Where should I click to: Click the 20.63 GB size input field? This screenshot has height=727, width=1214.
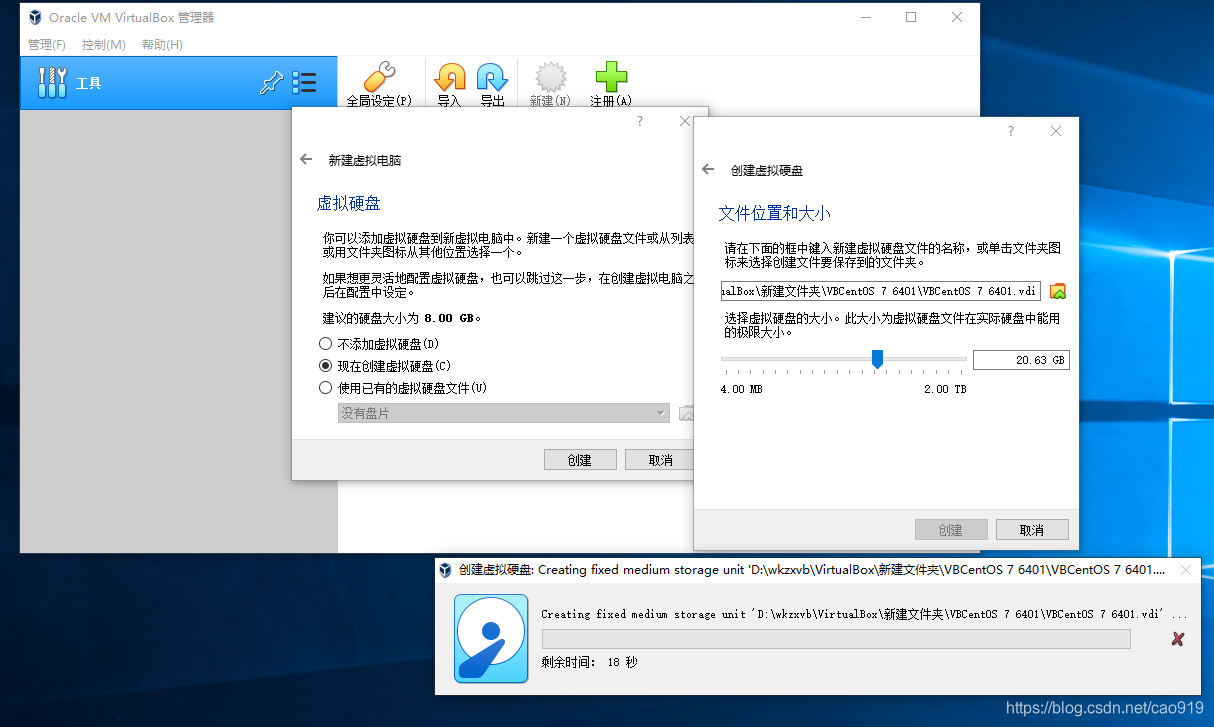point(1021,360)
